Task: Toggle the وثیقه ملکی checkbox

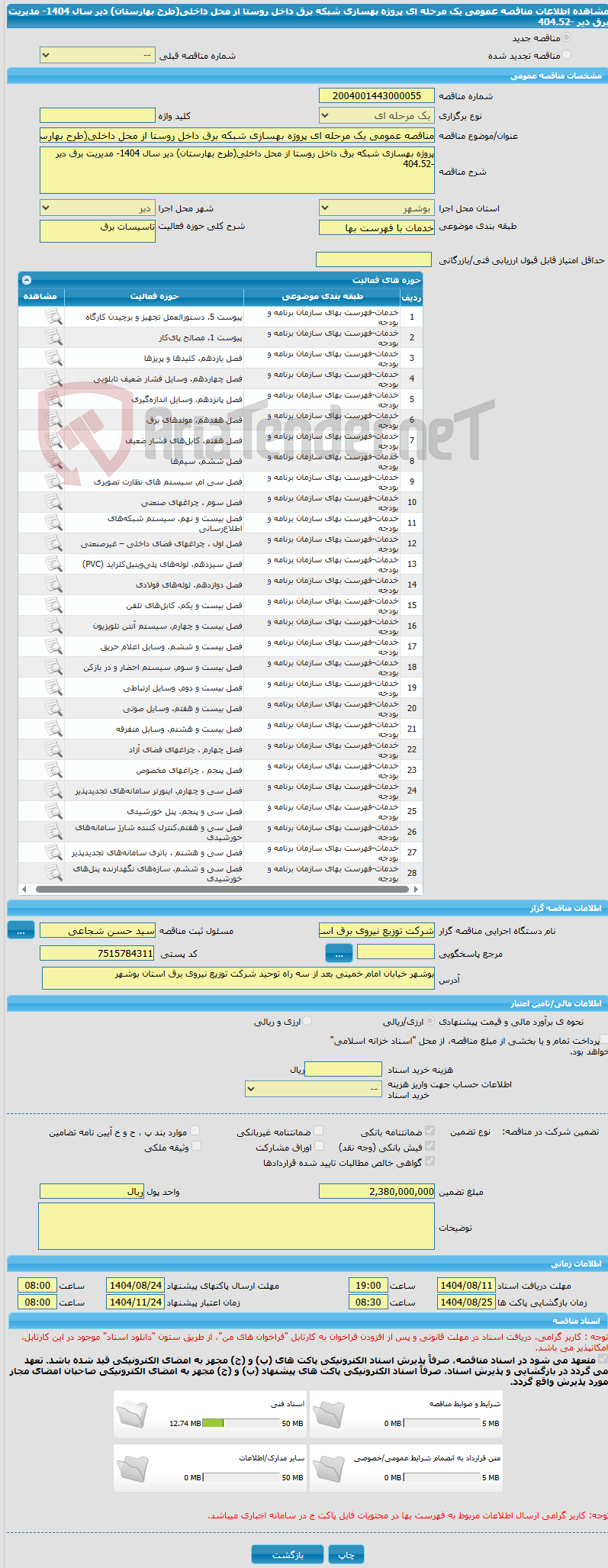Action: click(x=196, y=1146)
